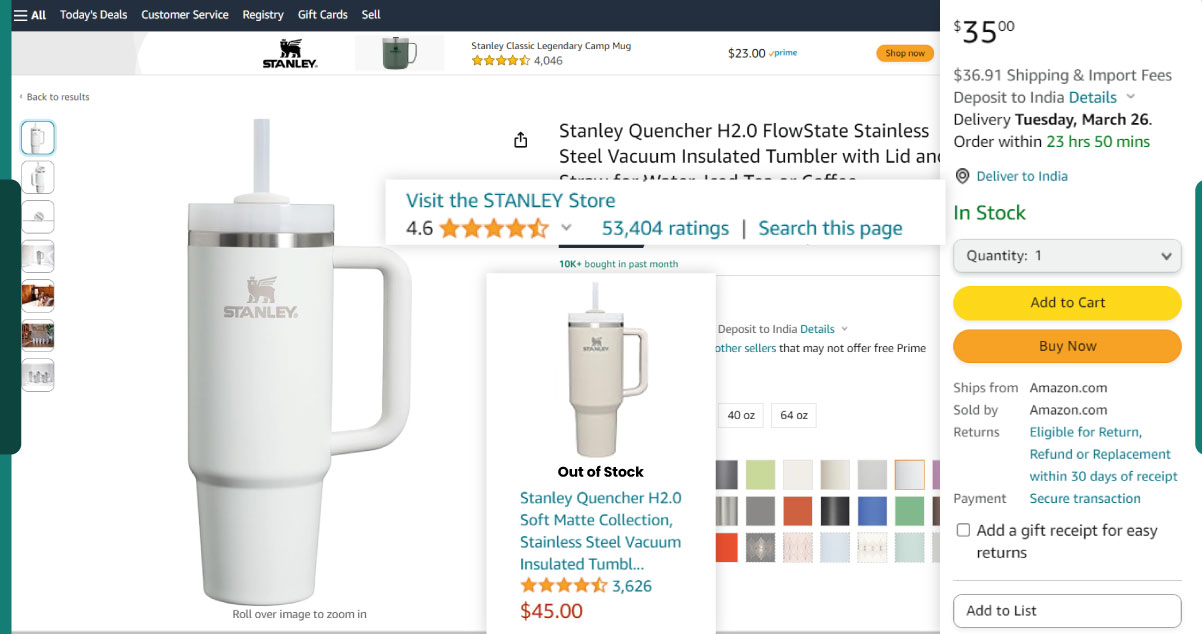Expand Details for Shipping & Import Fees Deposit

[x=1092, y=97]
